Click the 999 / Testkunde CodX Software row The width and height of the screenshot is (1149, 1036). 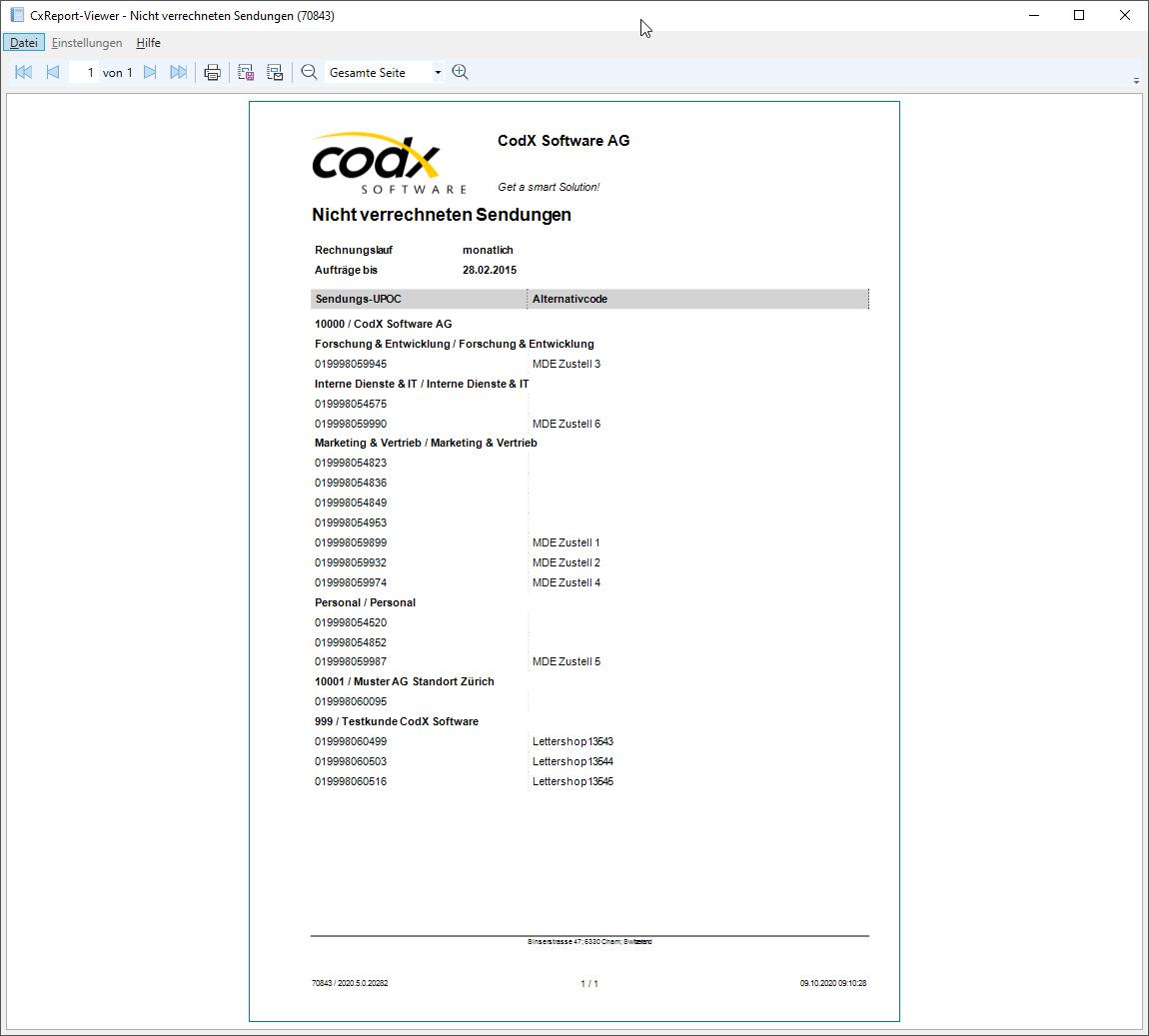coord(397,721)
